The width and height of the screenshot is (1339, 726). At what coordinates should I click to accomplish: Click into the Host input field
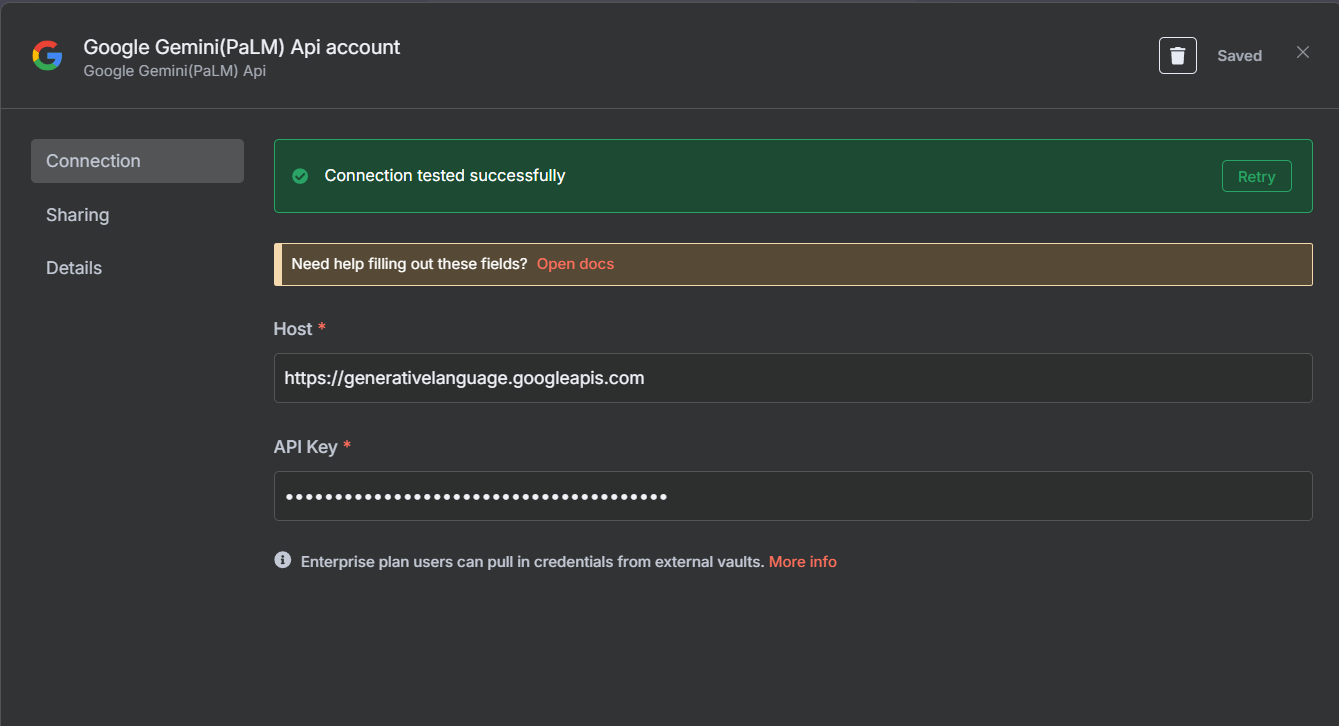point(793,378)
